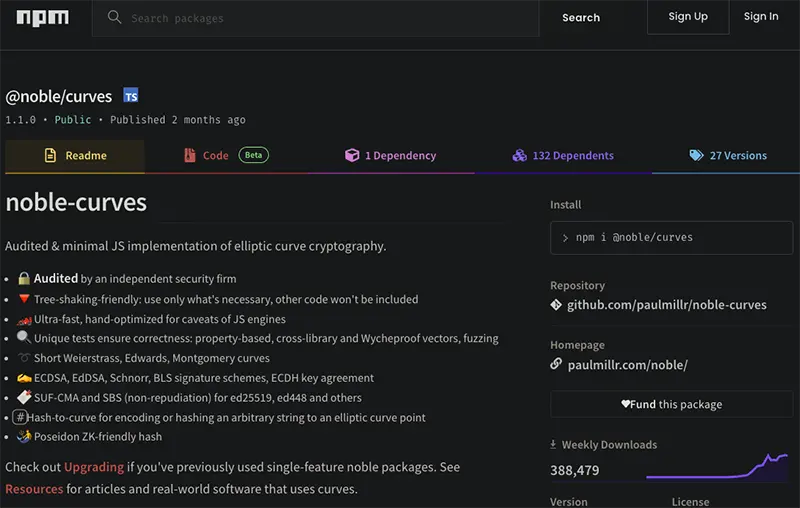This screenshot has width=800, height=508.
Task: Click the dependents cubes icon
Action: pyautogui.click(x=519, y=155)
